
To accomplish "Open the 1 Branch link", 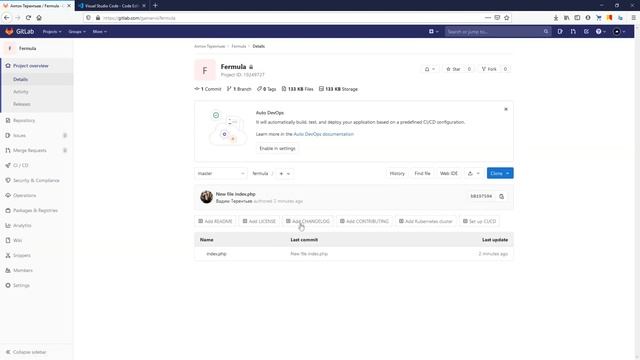I will coord(239,89).
